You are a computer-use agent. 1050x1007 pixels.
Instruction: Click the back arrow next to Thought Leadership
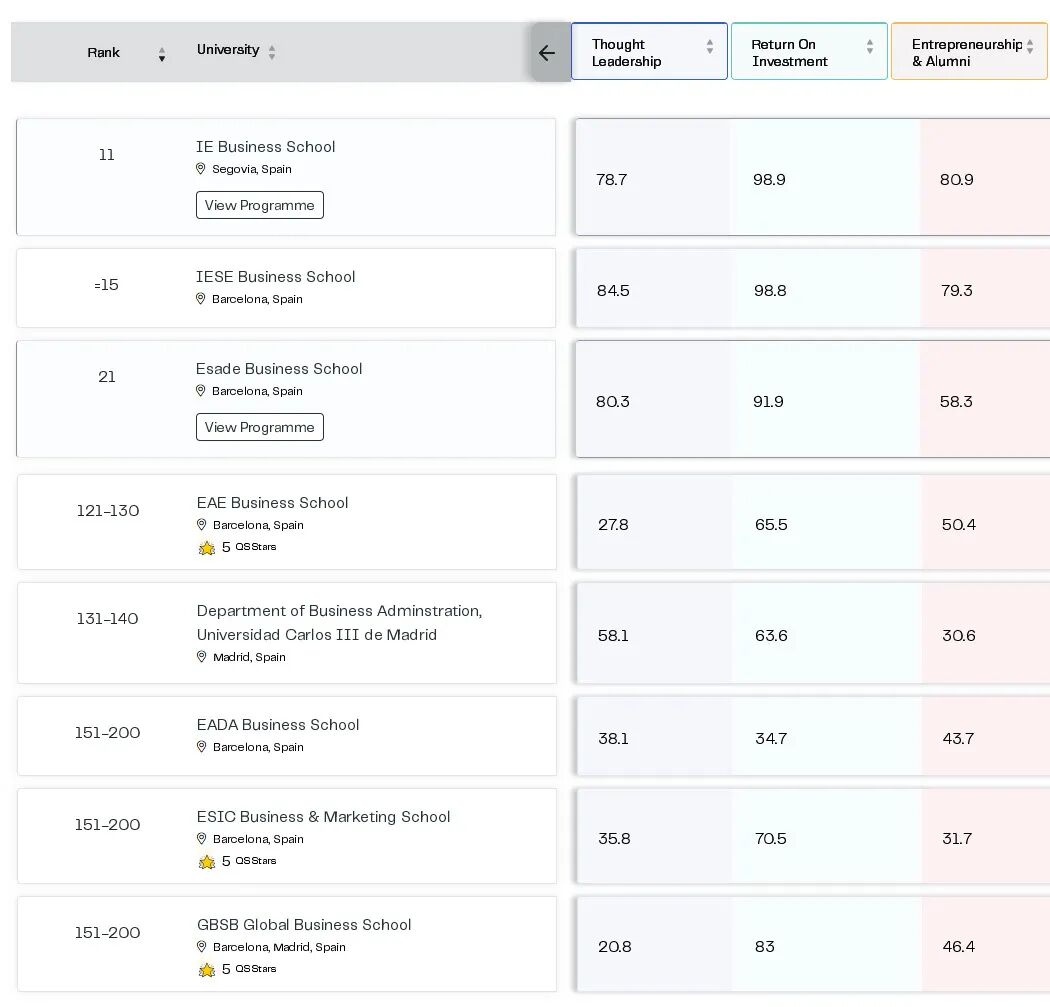(x=547, y=53)
